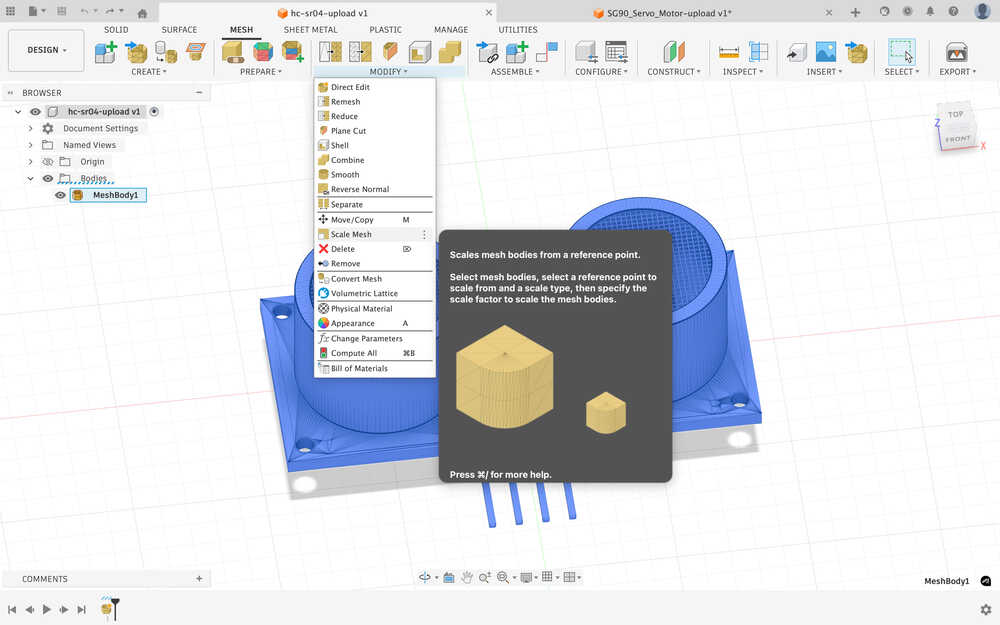Select Appearance in the Modify menu

[x=352, y=323]
